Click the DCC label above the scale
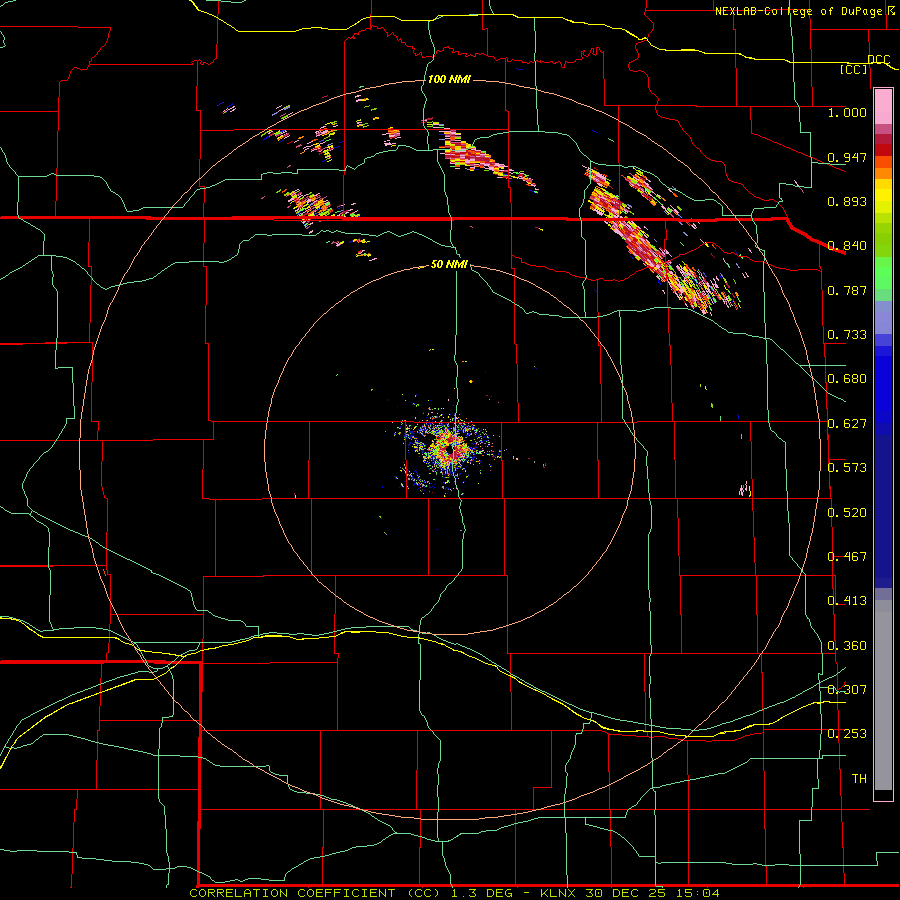 [878, 59]
